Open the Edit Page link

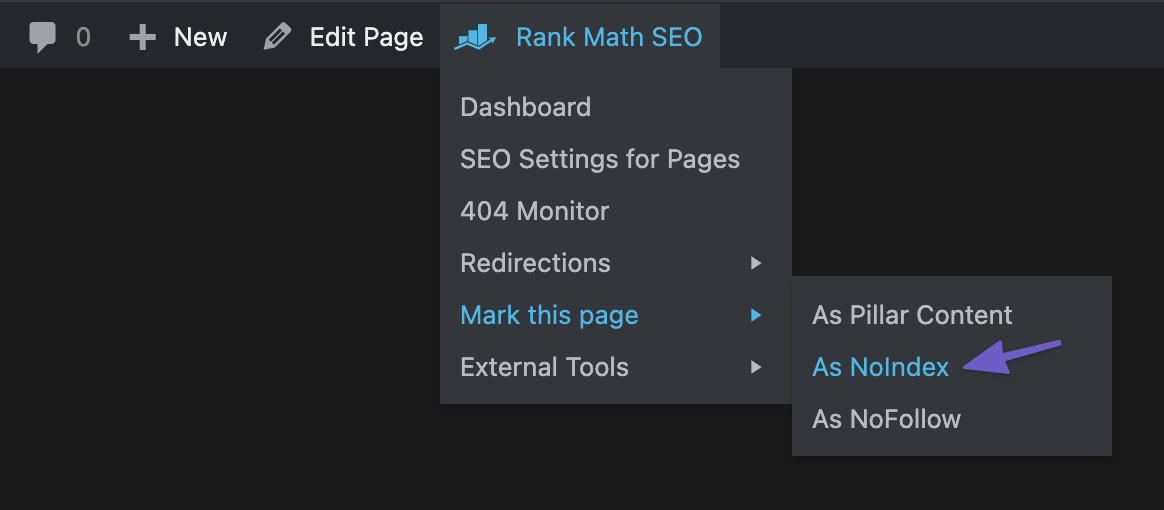[367, 37]
